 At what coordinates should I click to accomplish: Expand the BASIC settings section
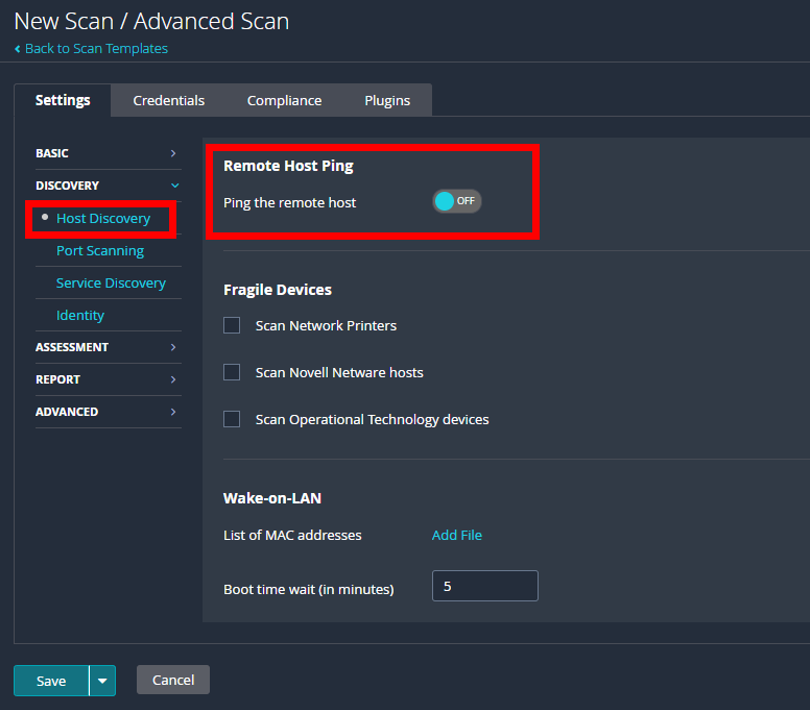(x=107, y=153)
